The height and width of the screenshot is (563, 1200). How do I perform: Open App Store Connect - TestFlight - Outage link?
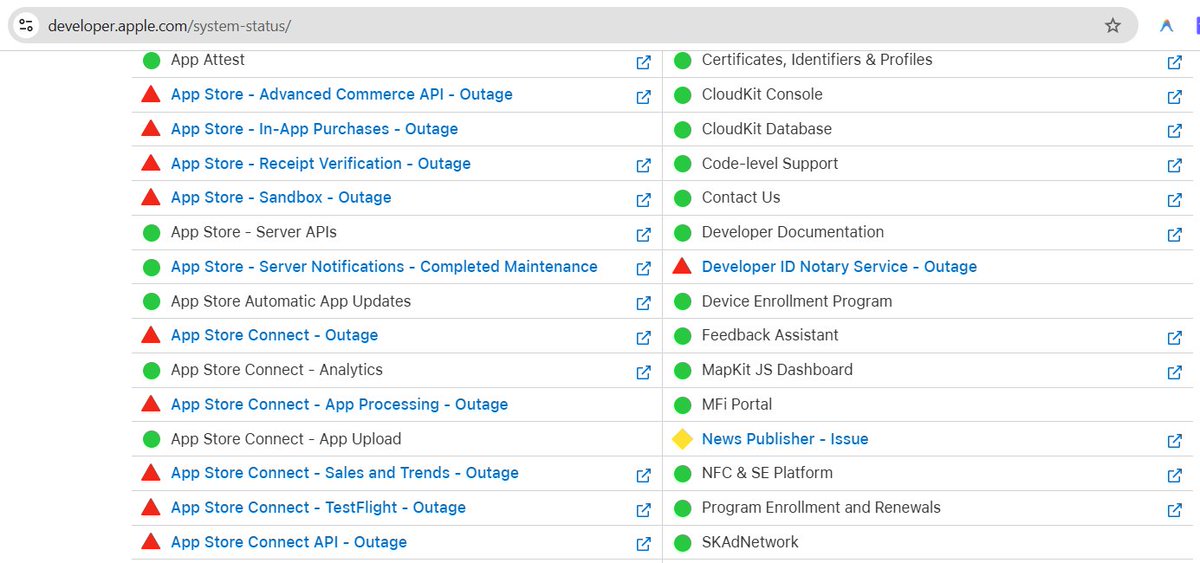coord(318,507)
